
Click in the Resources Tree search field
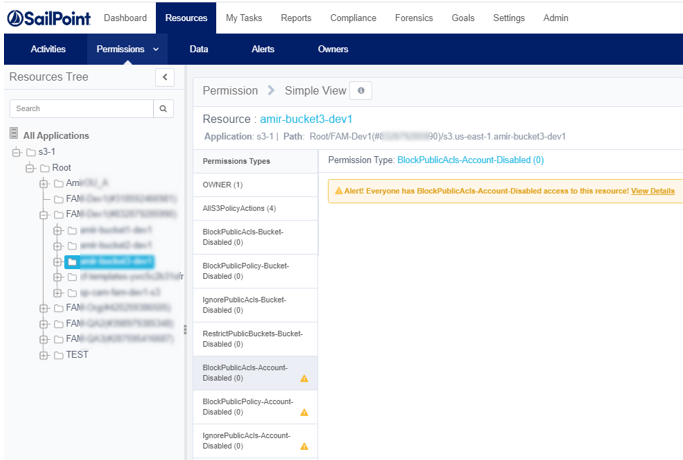[81, 108]
